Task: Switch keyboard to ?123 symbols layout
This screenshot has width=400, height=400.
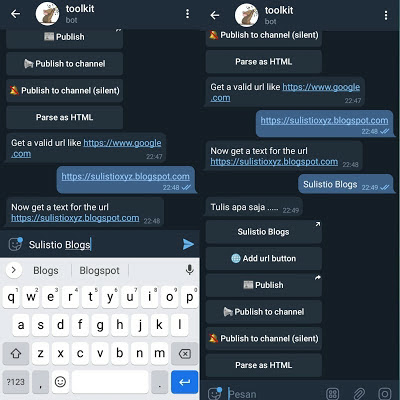Action: pyautogui.click(x=16, y=382)
